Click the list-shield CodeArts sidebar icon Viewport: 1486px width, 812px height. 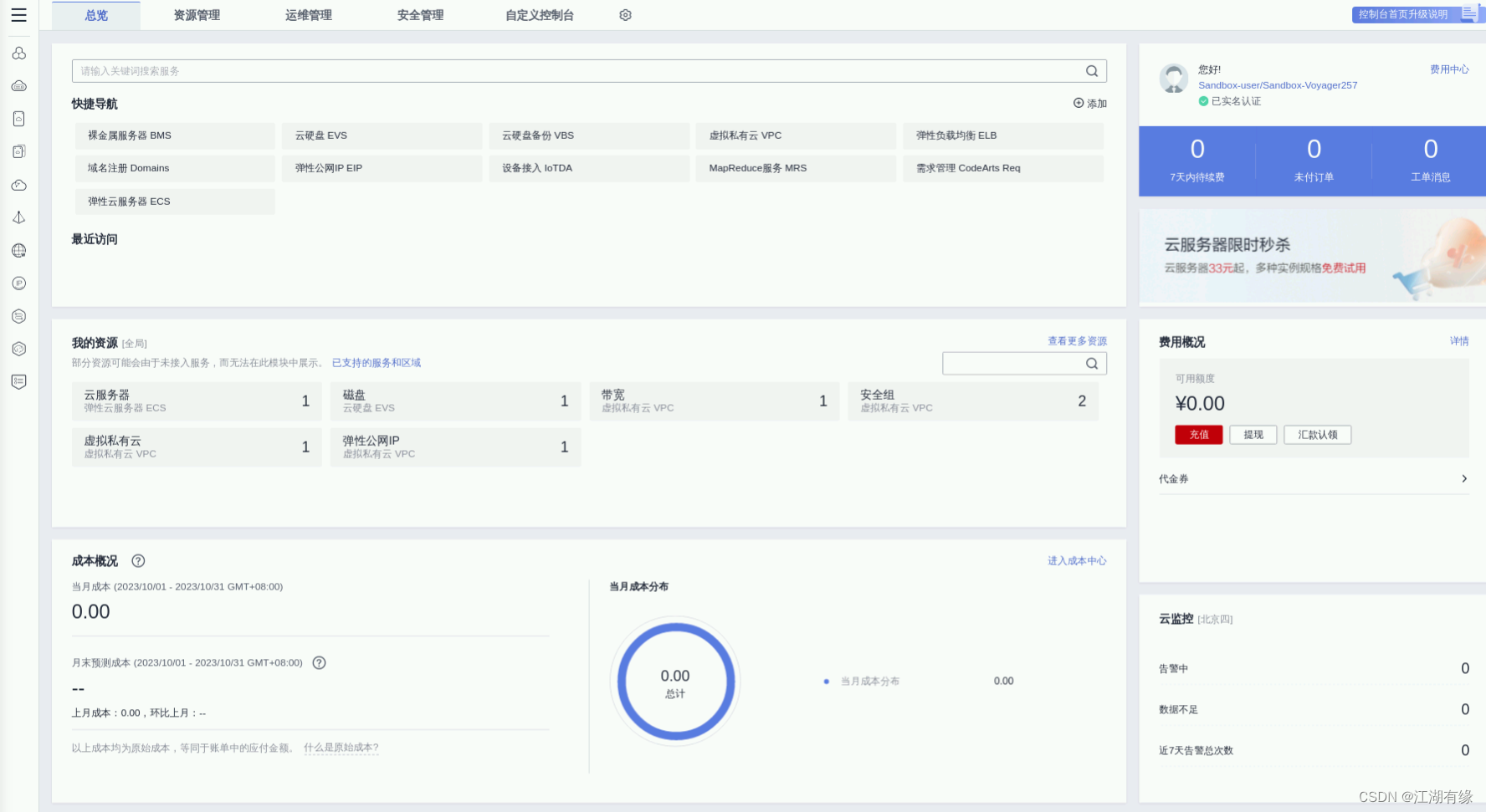point(18,381)
